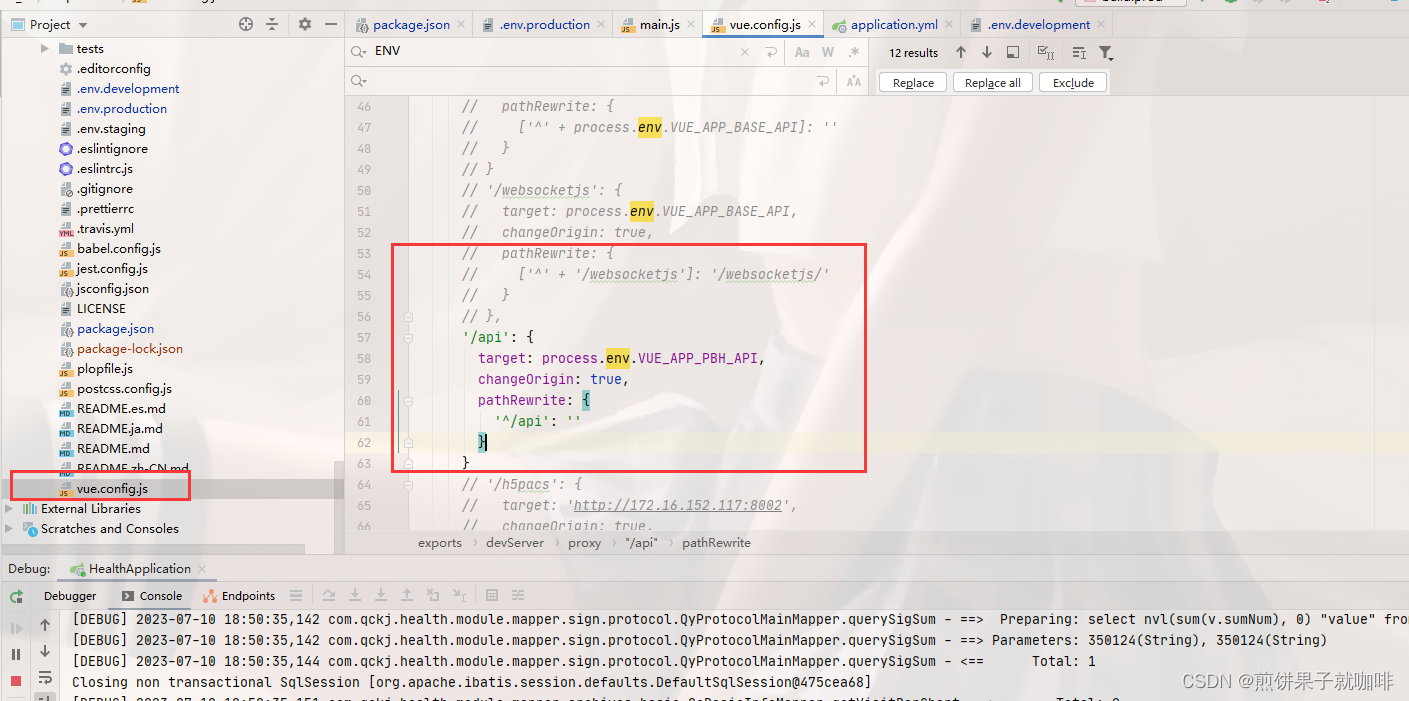Expand External Libraries node
Viewport: 1409px width, 701px height.
(x=10, y=508)
